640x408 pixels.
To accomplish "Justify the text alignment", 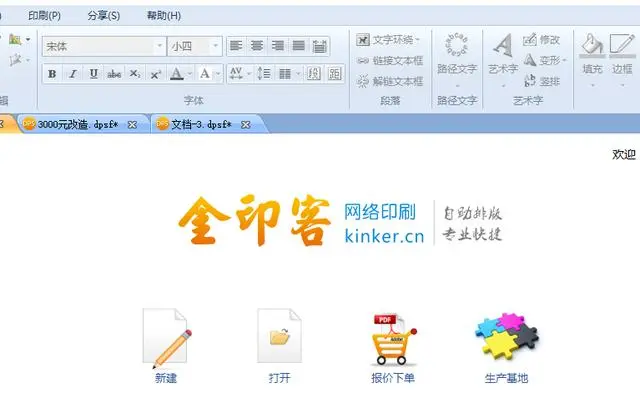I will [x=298, y=46].
